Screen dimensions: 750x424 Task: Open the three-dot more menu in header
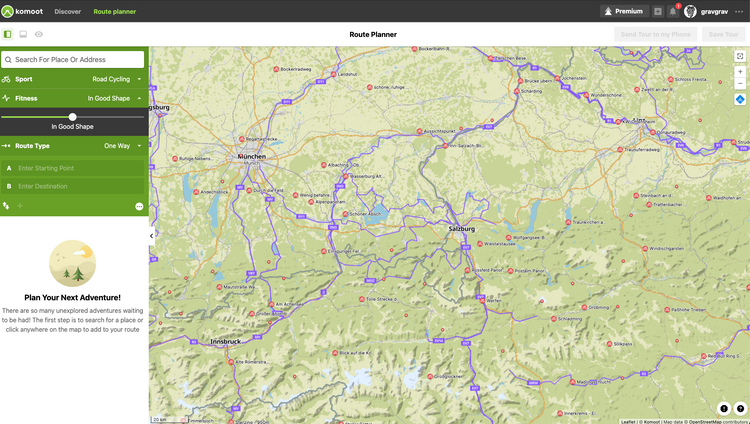click(x=739, y=11)
